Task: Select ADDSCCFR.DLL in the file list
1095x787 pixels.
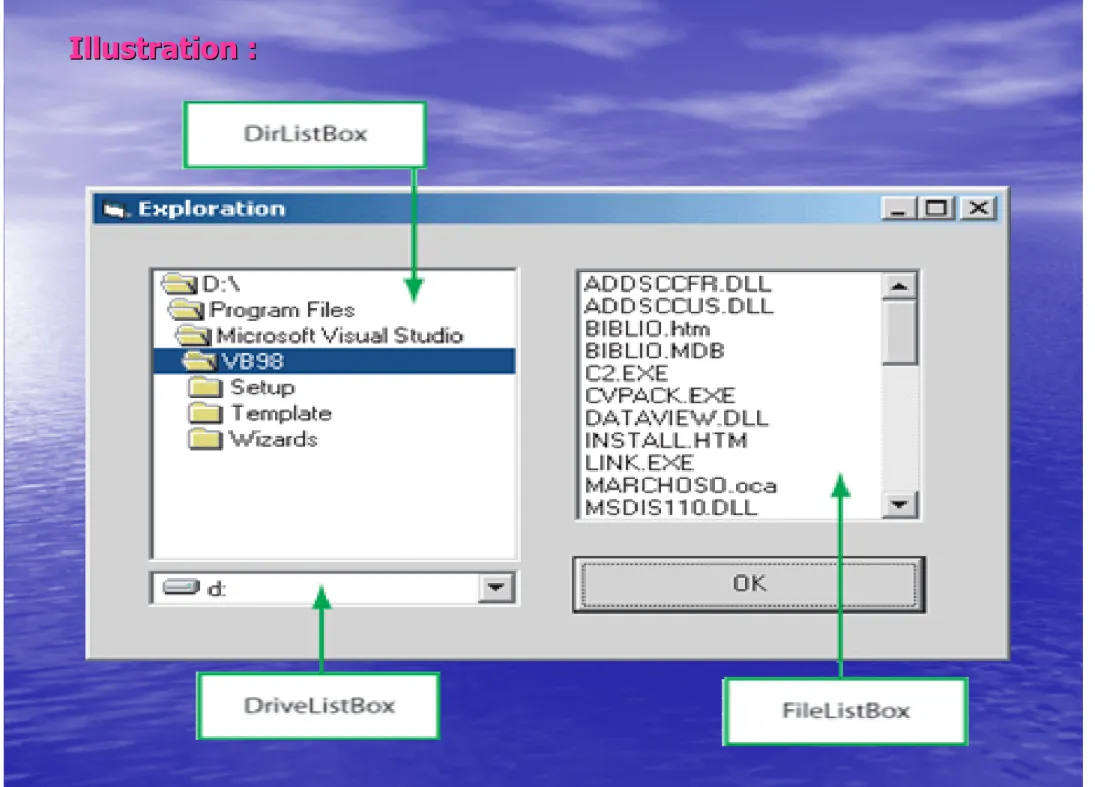Action: tap(678, 284)
